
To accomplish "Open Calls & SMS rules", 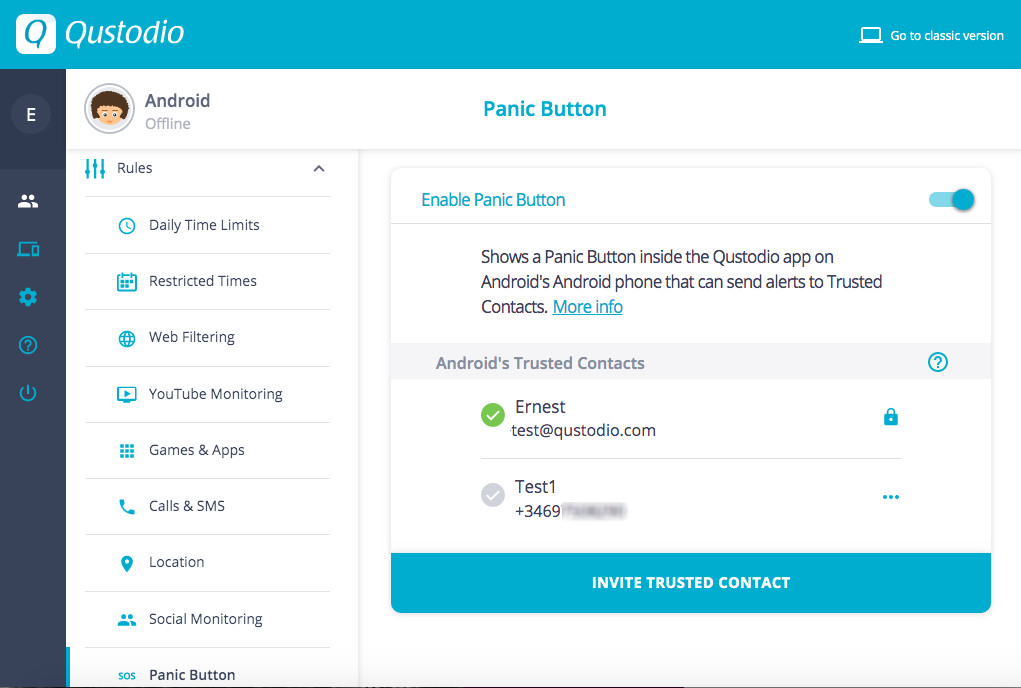I will pyautogui.click(x=207, y=506).
